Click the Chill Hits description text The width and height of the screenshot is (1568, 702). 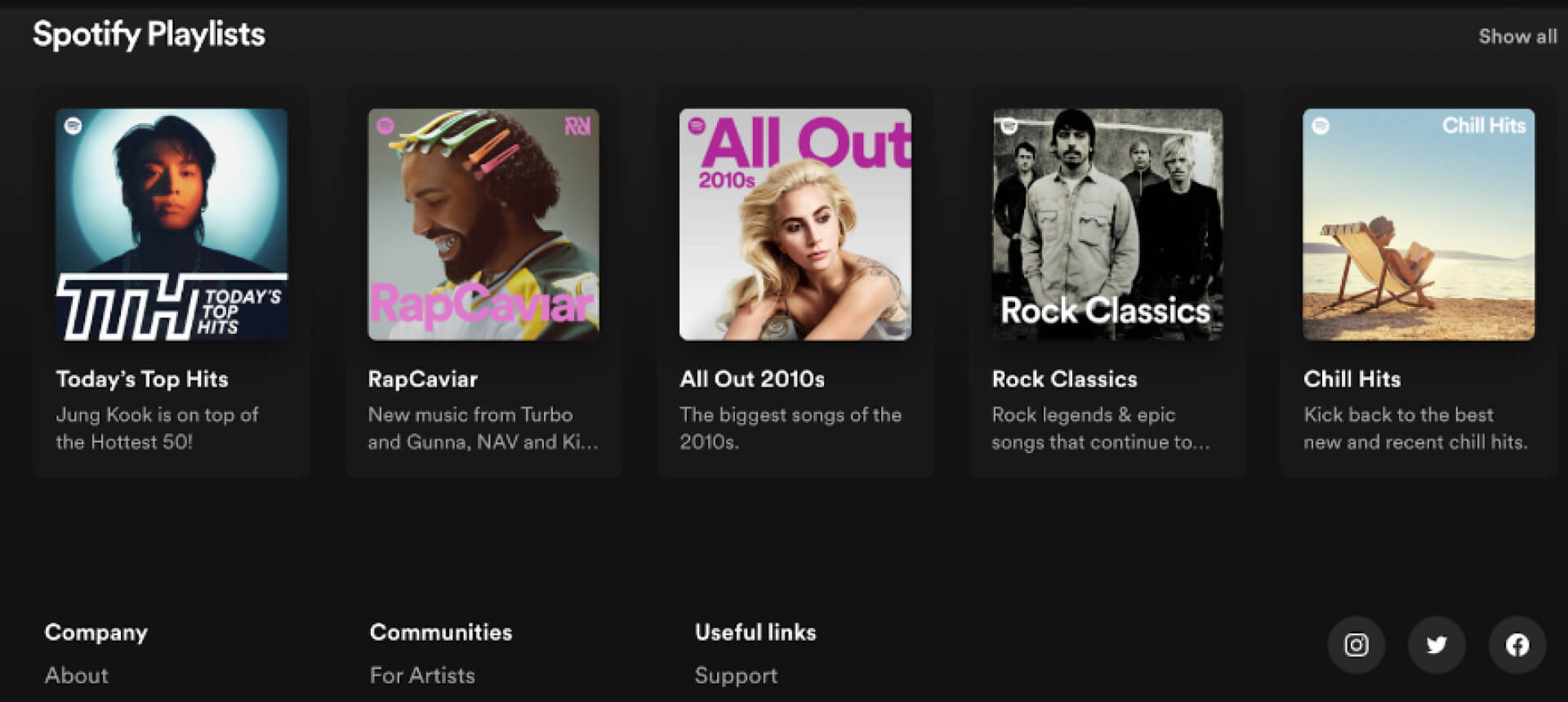(x=1414, y=429)
